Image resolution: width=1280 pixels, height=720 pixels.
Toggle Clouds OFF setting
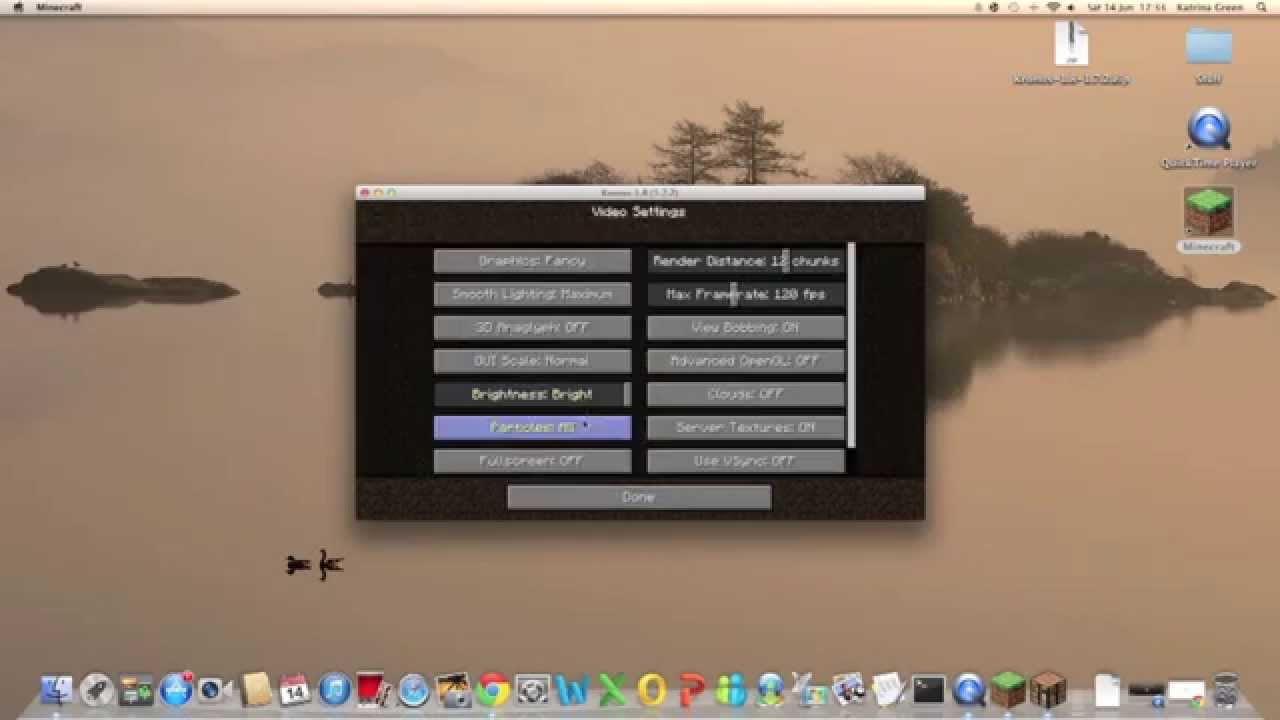coord(746,394)
